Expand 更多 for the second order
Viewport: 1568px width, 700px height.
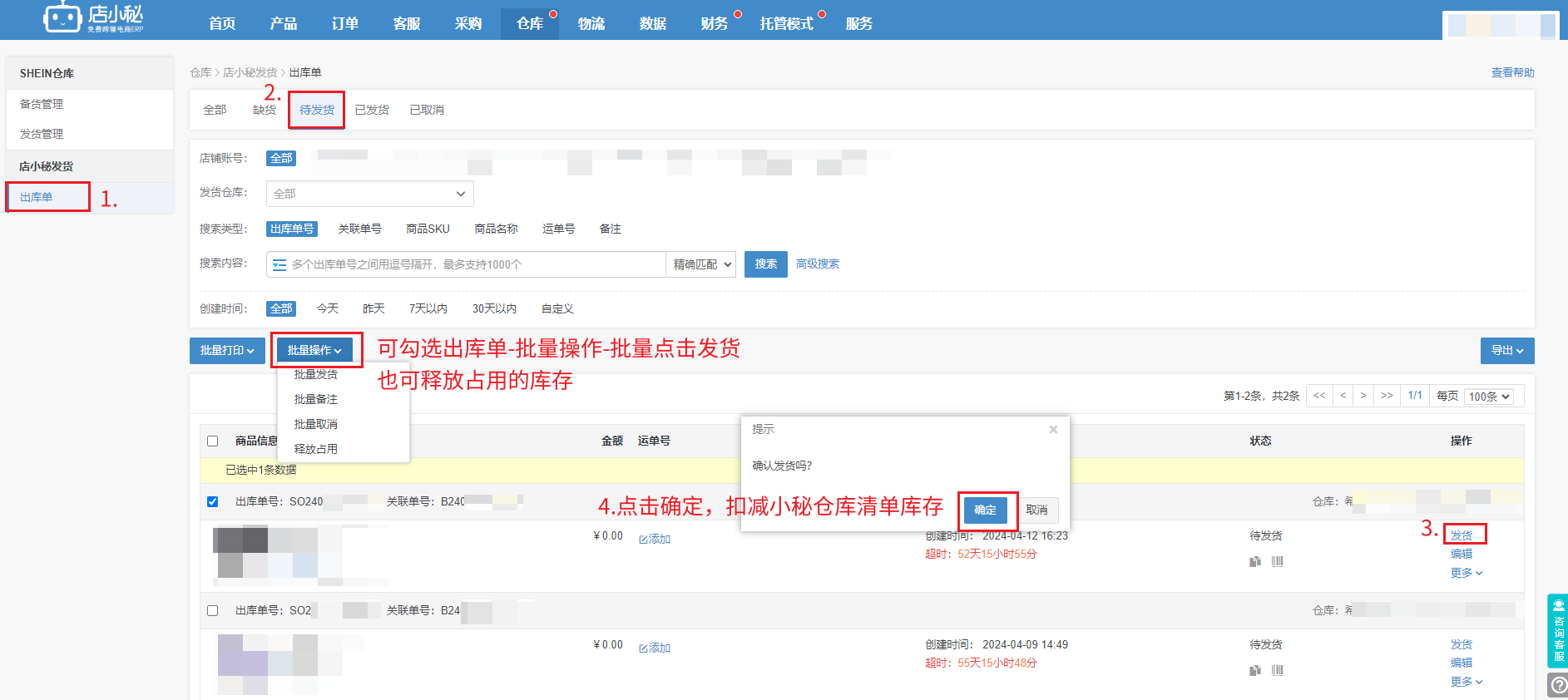(x=1467, y=682)
